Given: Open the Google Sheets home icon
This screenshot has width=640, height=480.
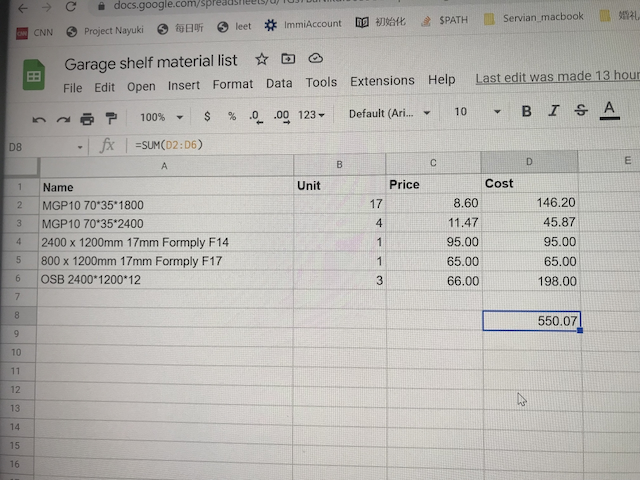Looking at the screenshot, I should pyautogui.click(x=34, y=76).
